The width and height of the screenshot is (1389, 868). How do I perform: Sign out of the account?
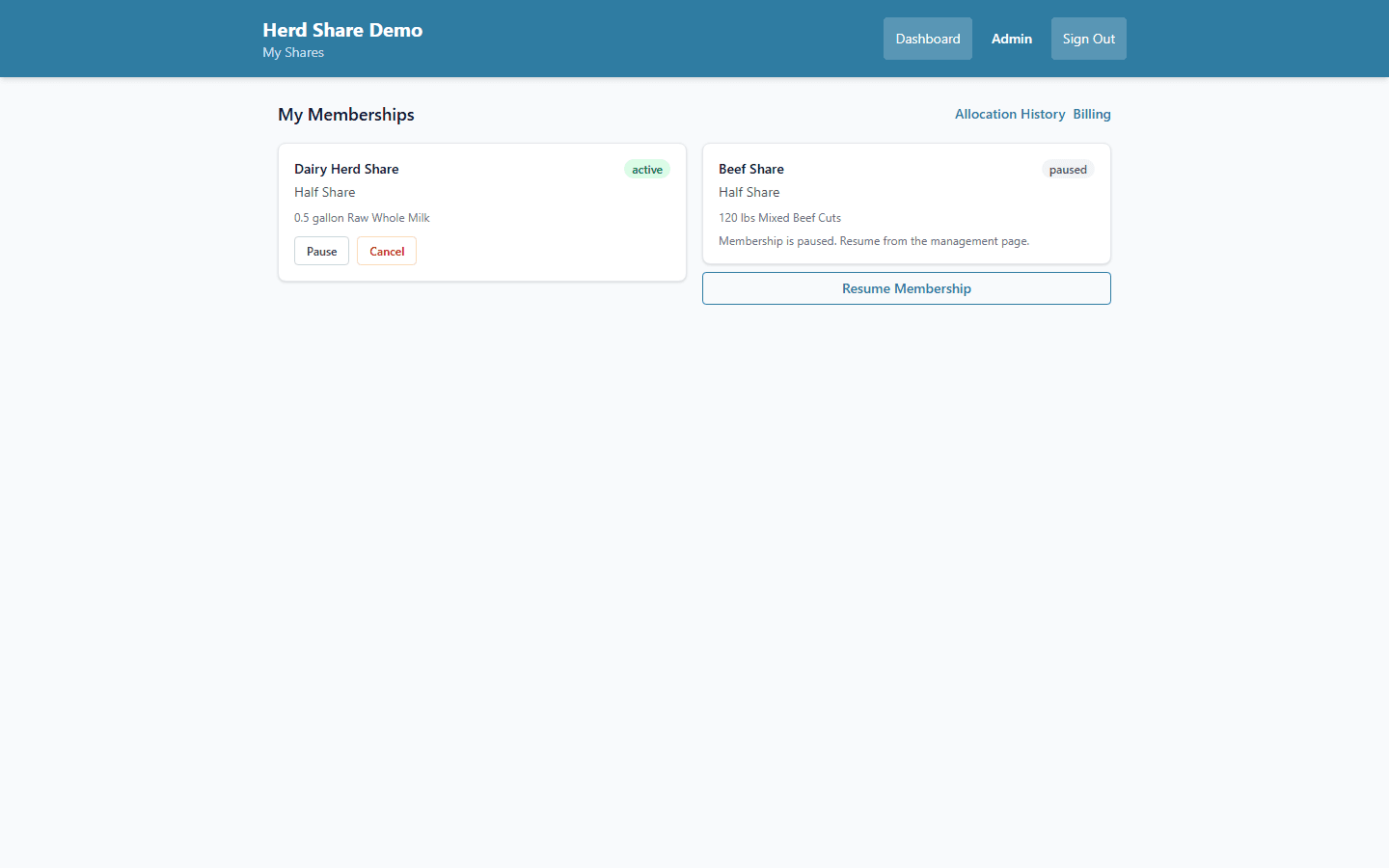[x=1088, y=39]
